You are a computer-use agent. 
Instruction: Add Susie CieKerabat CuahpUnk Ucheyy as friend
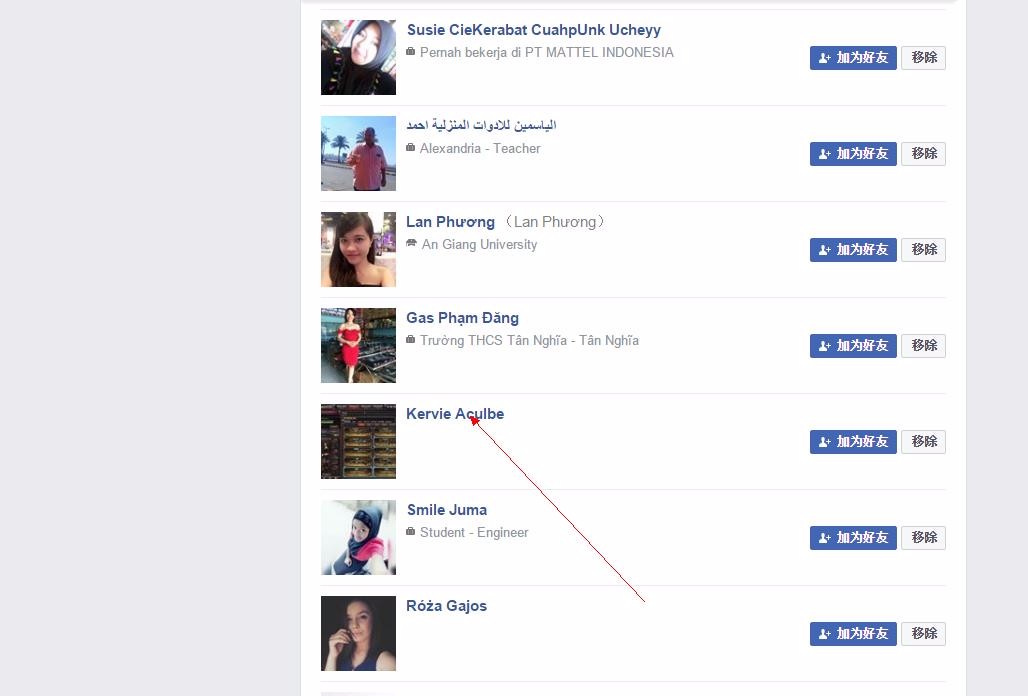pos(853,58)
